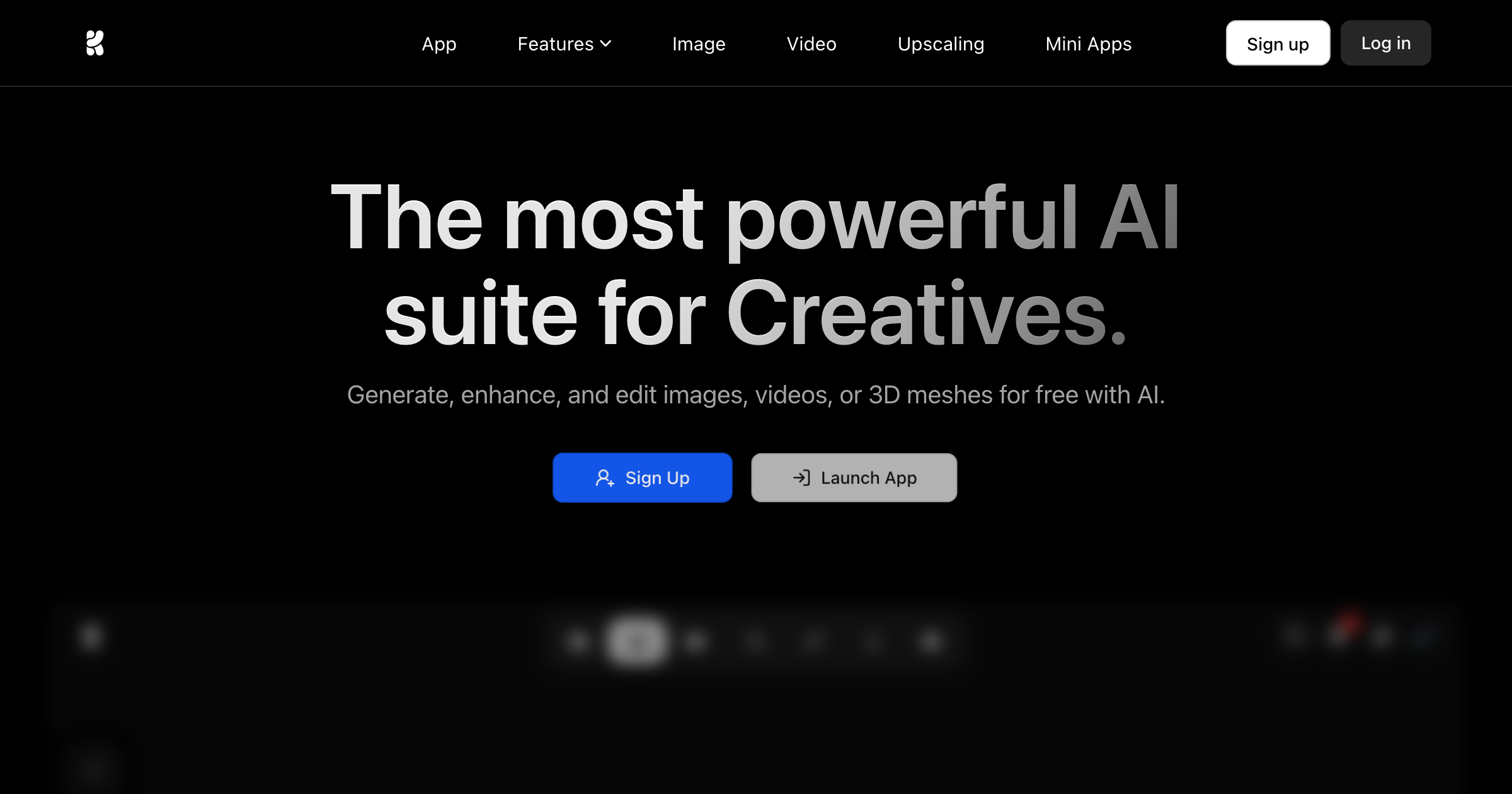
Task: Click the Log in button
Action: click(1385, 43)
